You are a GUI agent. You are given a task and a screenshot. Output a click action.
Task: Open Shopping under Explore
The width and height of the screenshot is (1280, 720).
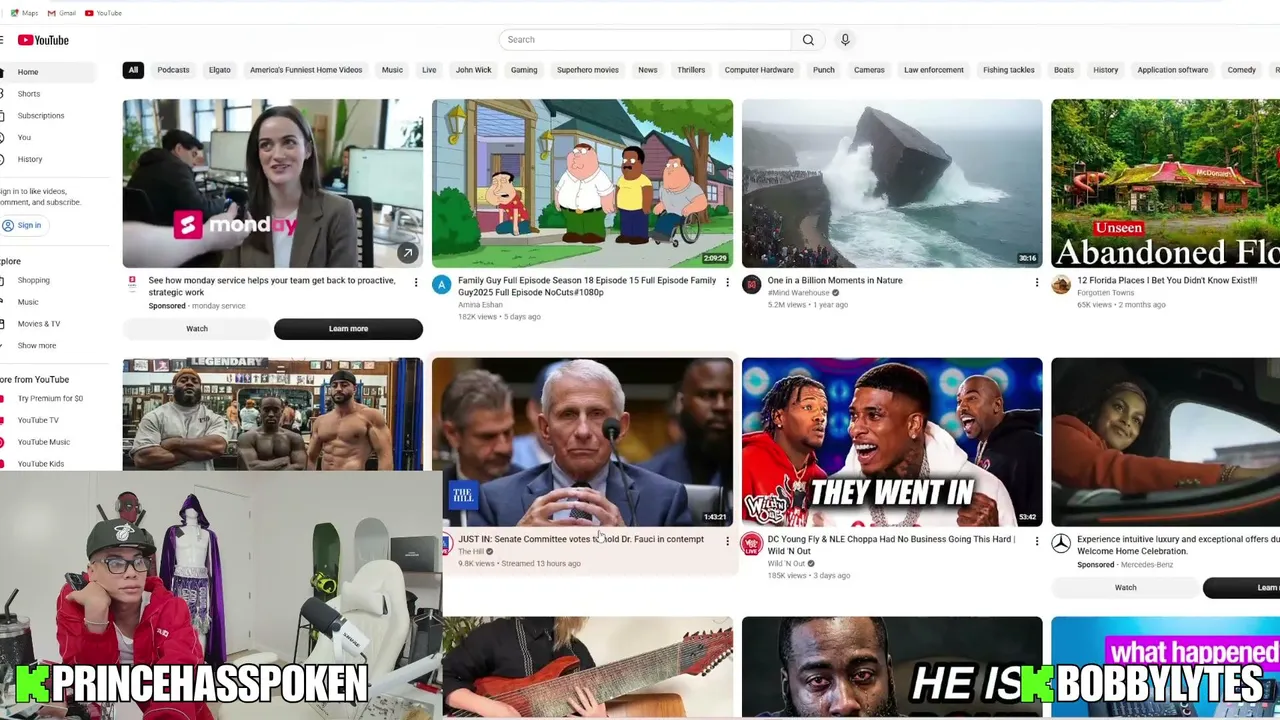pos(46,280)
